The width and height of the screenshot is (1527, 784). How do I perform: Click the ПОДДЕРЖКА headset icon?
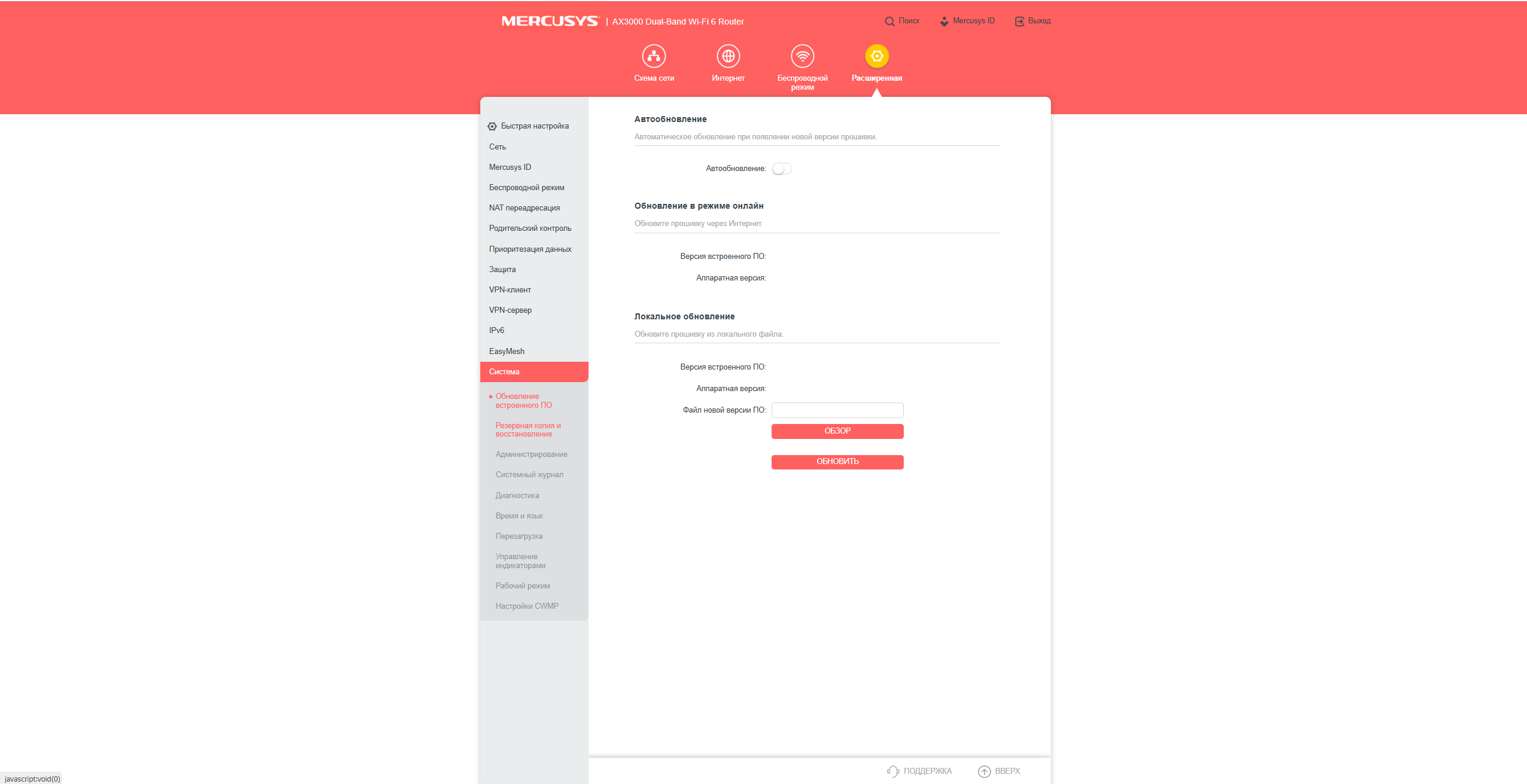click(x=892, y=771)
